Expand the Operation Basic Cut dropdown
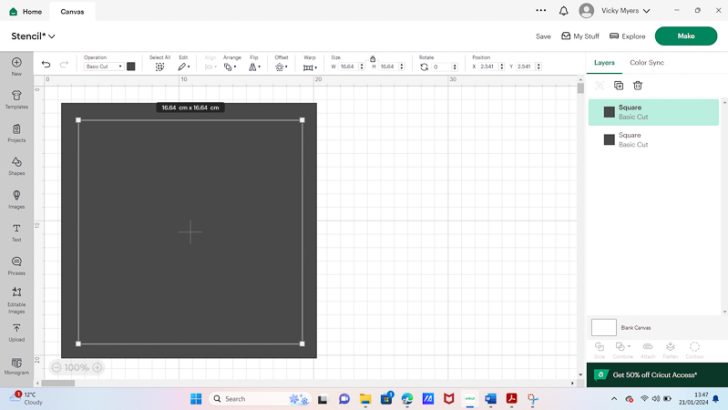This screenshot has height=410, width=728. [x=103, y=66]
